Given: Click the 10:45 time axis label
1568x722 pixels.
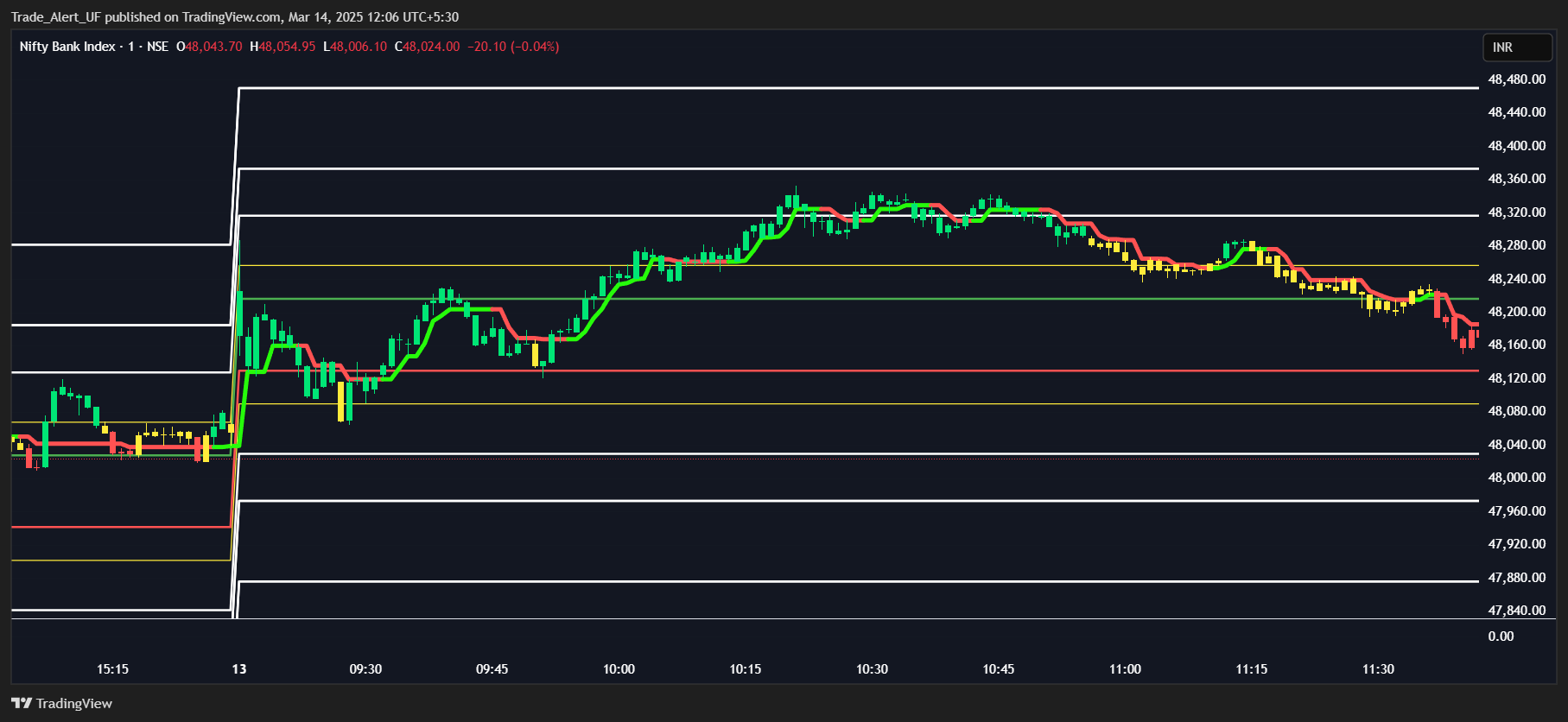Looking at the screenshot, I should point(999,669).
